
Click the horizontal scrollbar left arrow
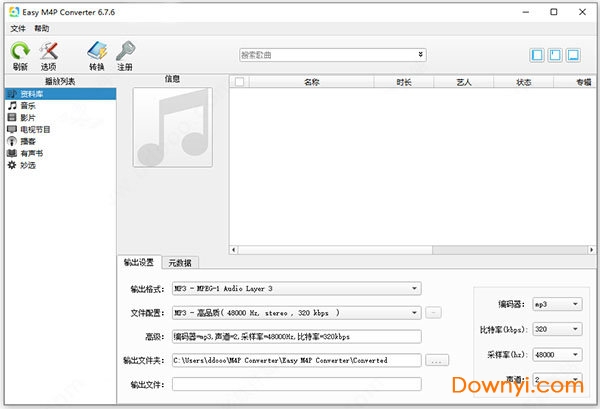(234, 250)
